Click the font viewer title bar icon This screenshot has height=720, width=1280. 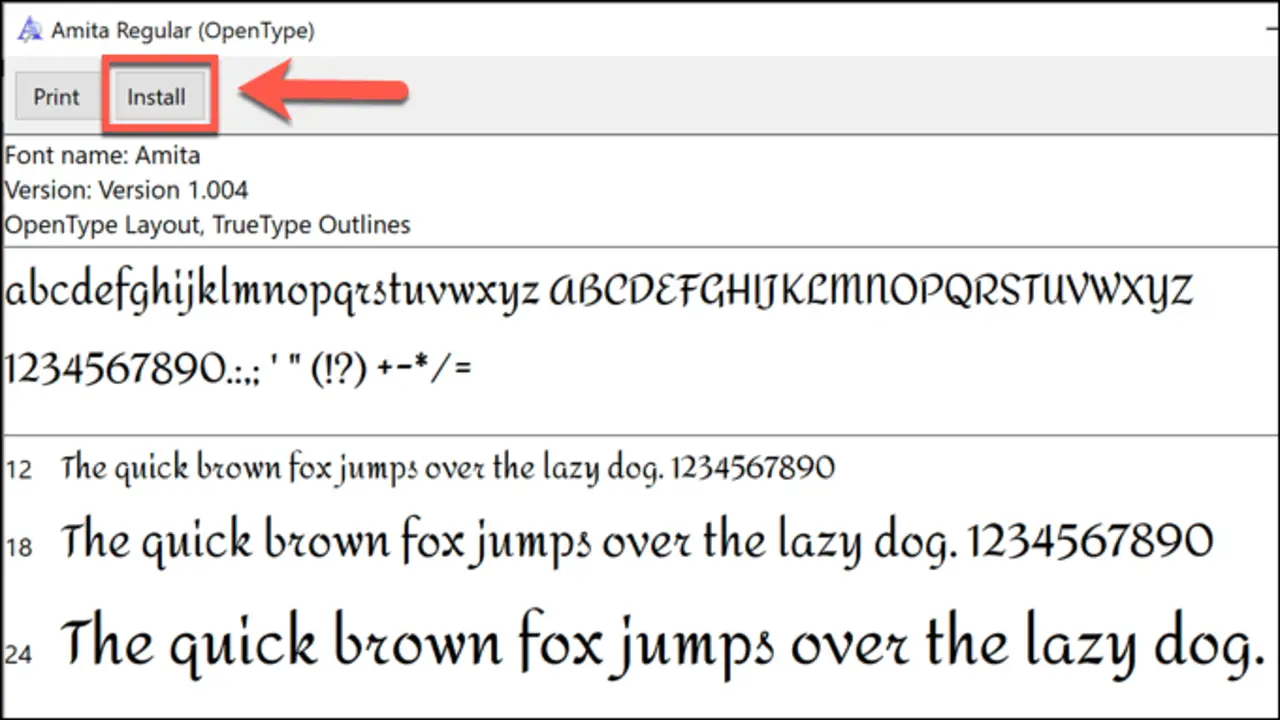pos(31,30)
